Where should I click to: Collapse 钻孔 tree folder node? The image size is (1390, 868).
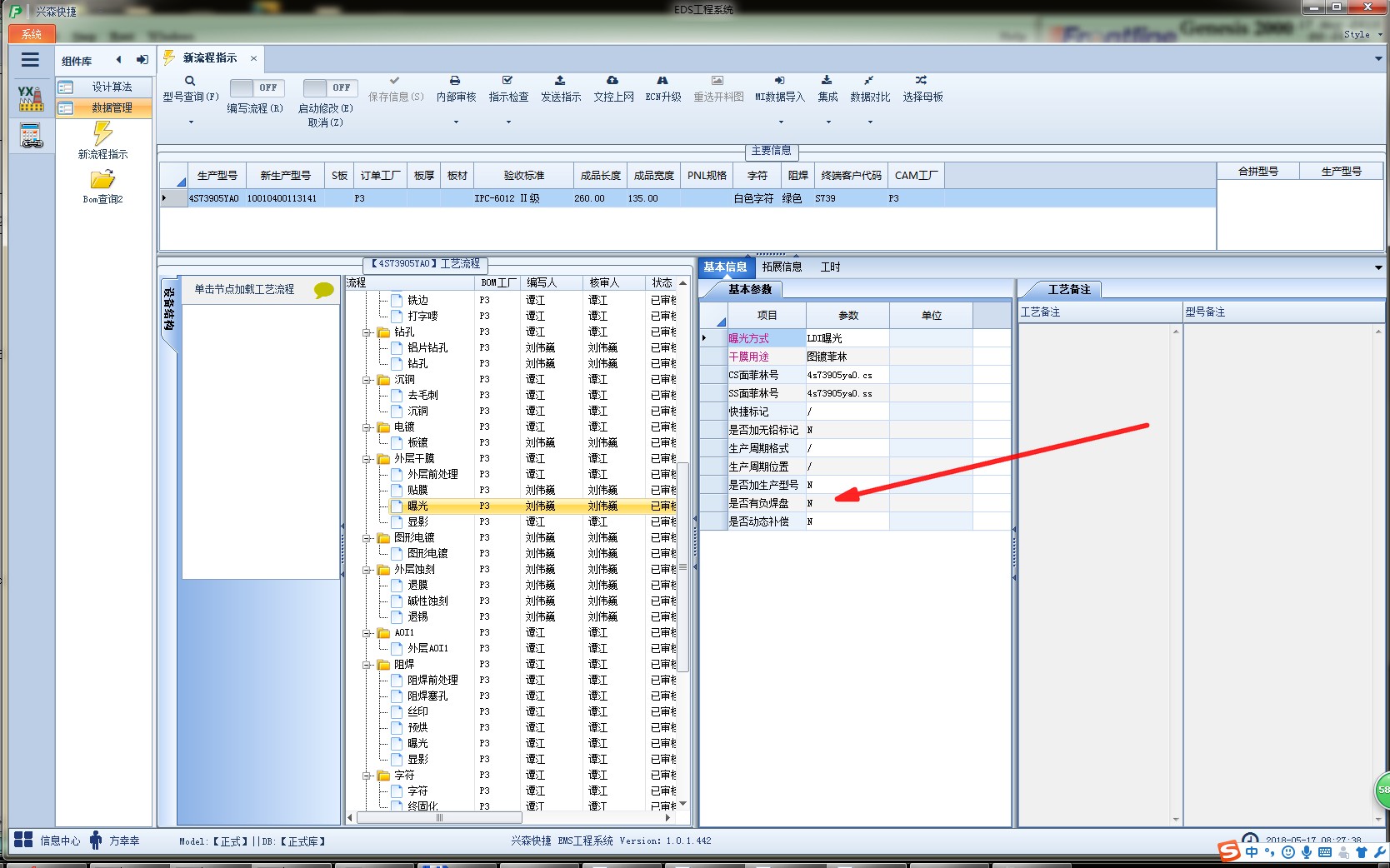(367, 332)
